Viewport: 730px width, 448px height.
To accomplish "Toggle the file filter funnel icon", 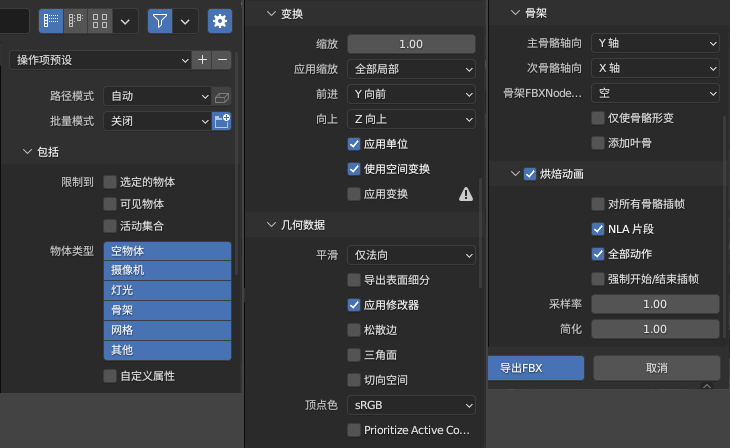I will click(x=160, y=21).
